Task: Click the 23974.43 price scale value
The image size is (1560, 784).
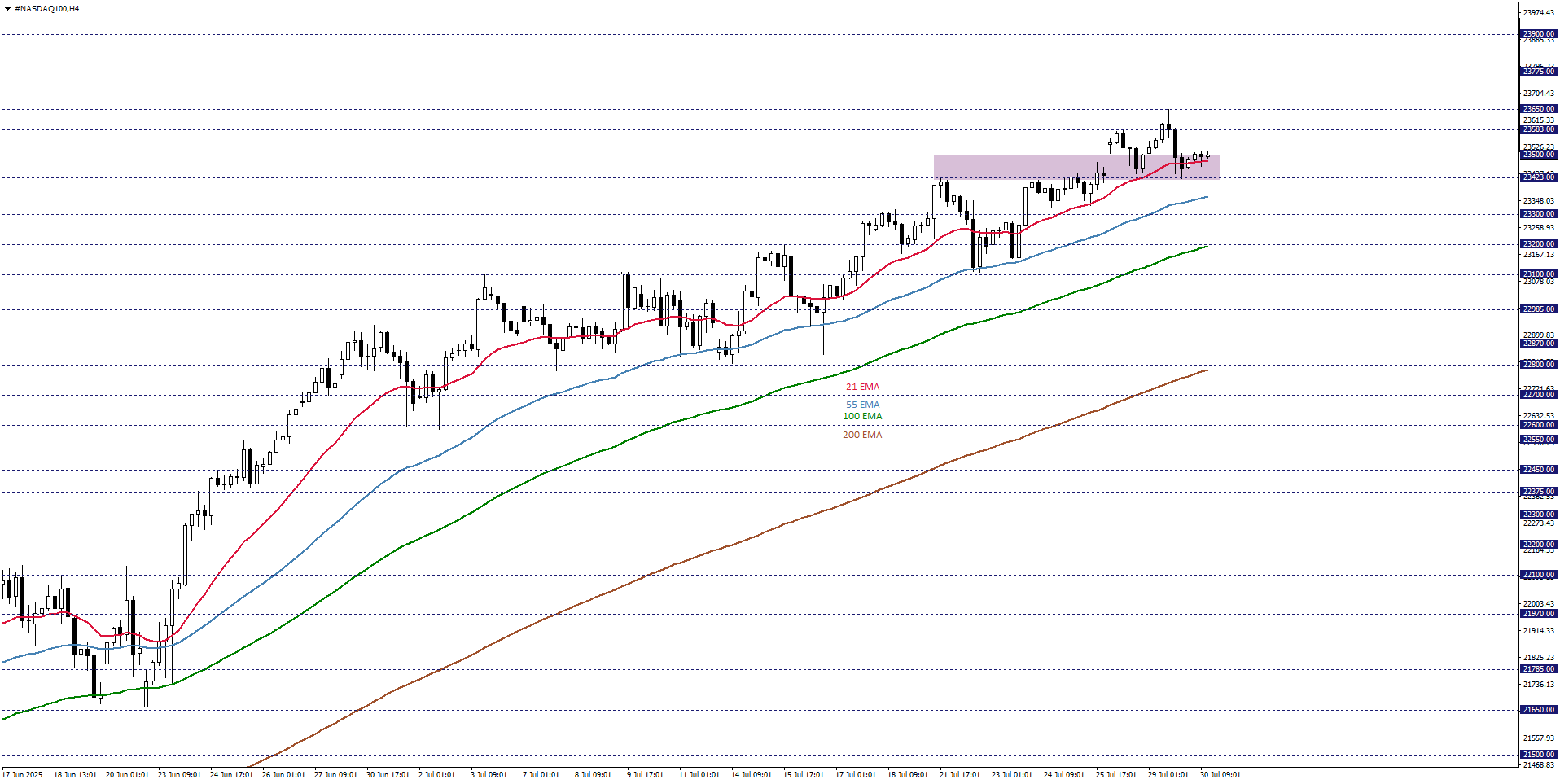Action: 1539,13
